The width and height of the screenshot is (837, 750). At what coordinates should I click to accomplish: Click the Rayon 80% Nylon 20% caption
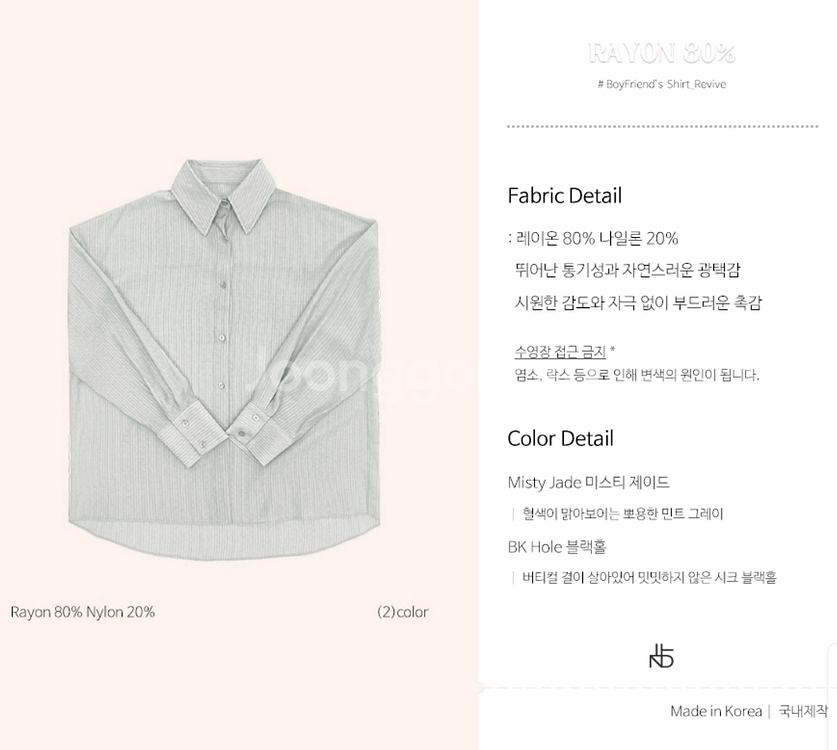[83, 612]
